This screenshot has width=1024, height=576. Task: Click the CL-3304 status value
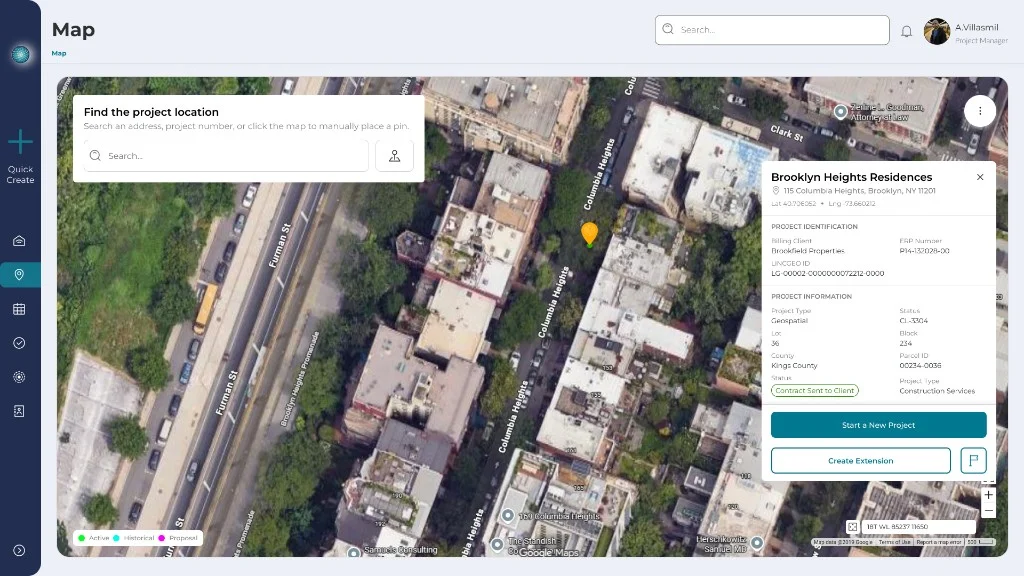(x=914, y=321)
